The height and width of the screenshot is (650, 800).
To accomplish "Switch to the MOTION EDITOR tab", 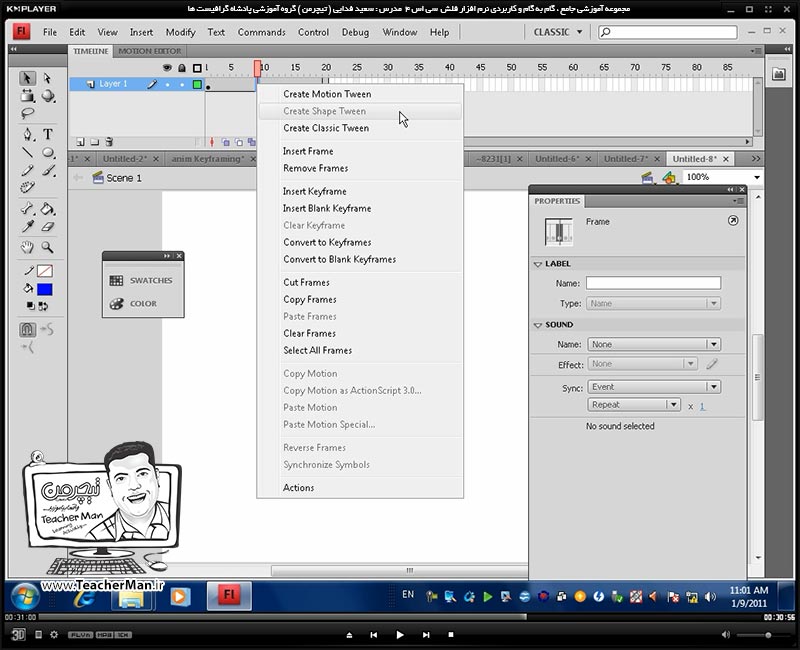I will tap(149, 51).
